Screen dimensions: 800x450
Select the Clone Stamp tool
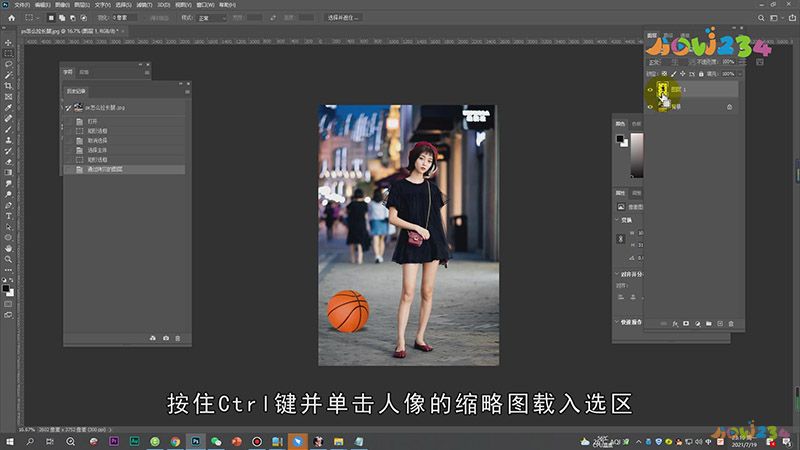coord(8,140)
